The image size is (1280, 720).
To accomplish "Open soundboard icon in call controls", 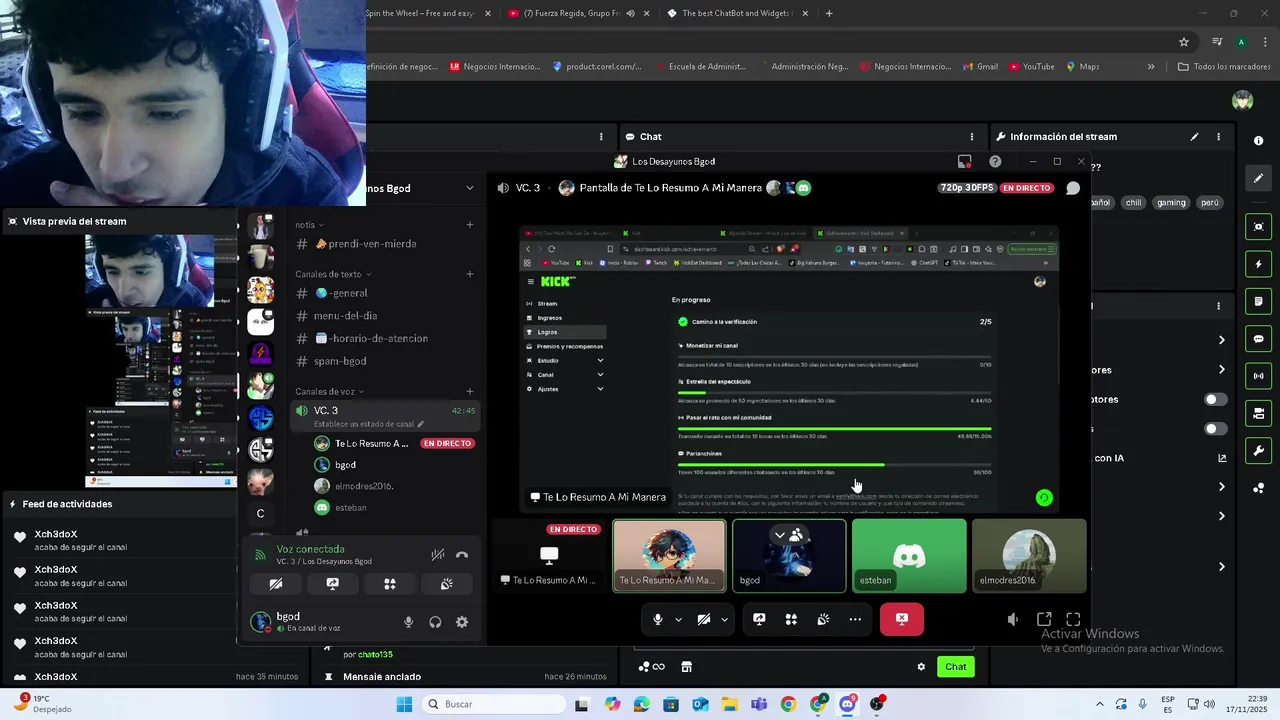I will point(823,619).
